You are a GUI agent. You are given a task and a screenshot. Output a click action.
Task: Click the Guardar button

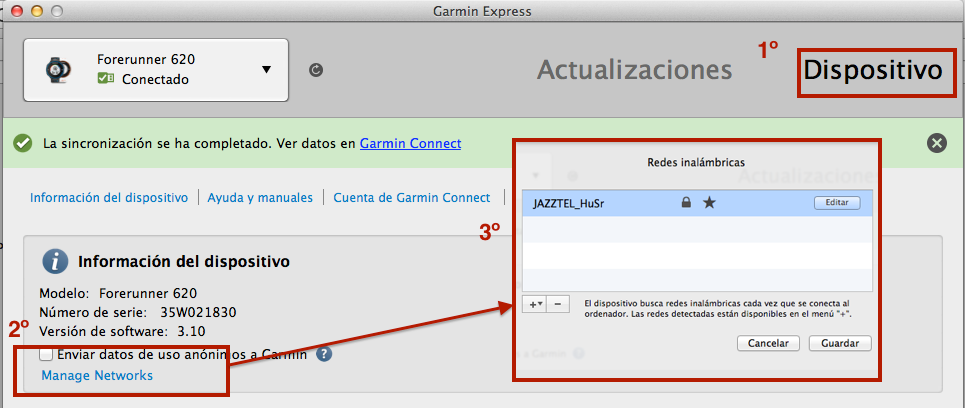(x=840, y=343)
